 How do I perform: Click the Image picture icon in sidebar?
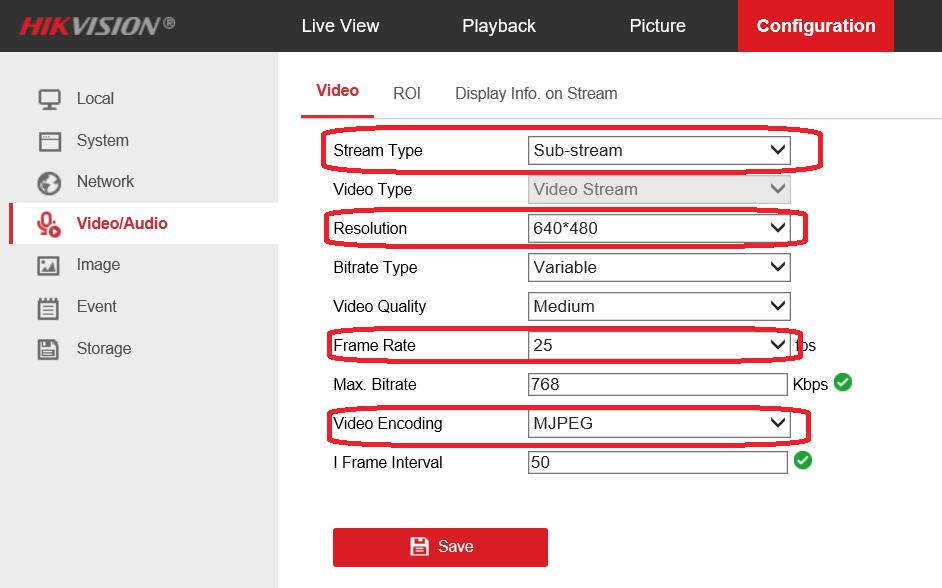point(49,265)
